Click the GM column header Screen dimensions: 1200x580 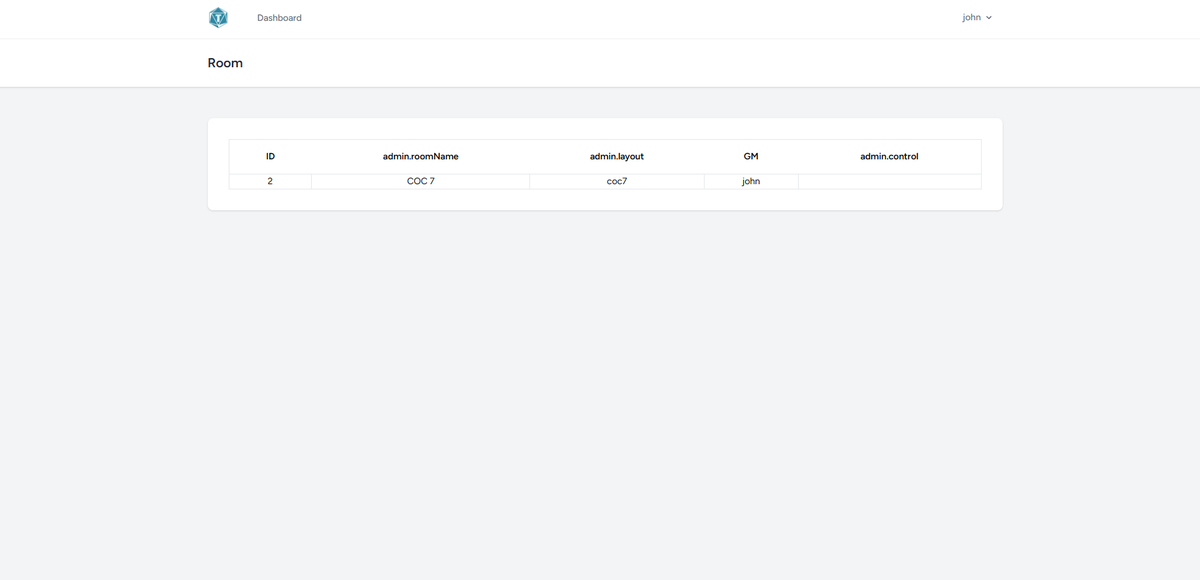[751, 157]
